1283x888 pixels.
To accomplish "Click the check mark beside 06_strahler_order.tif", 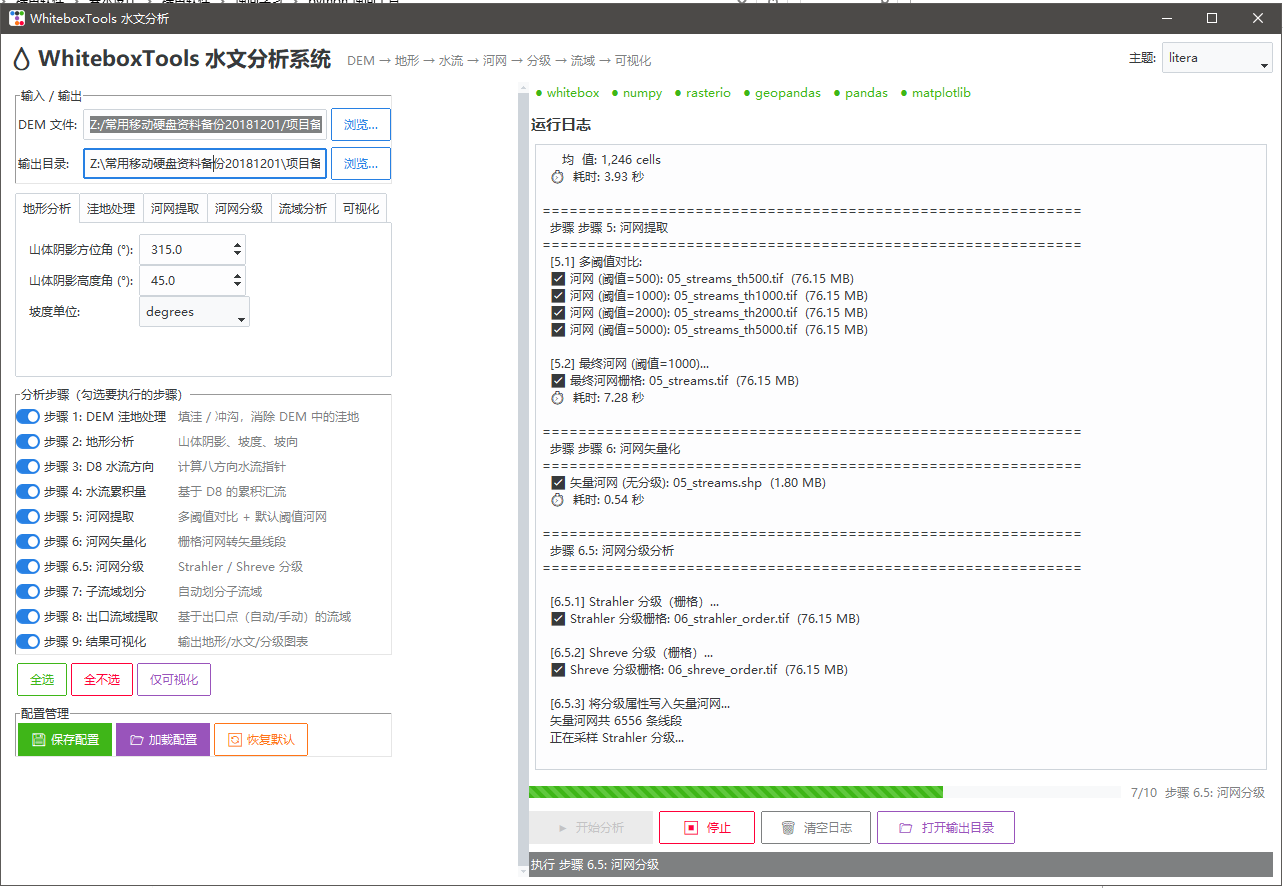I will coord(558,619).
